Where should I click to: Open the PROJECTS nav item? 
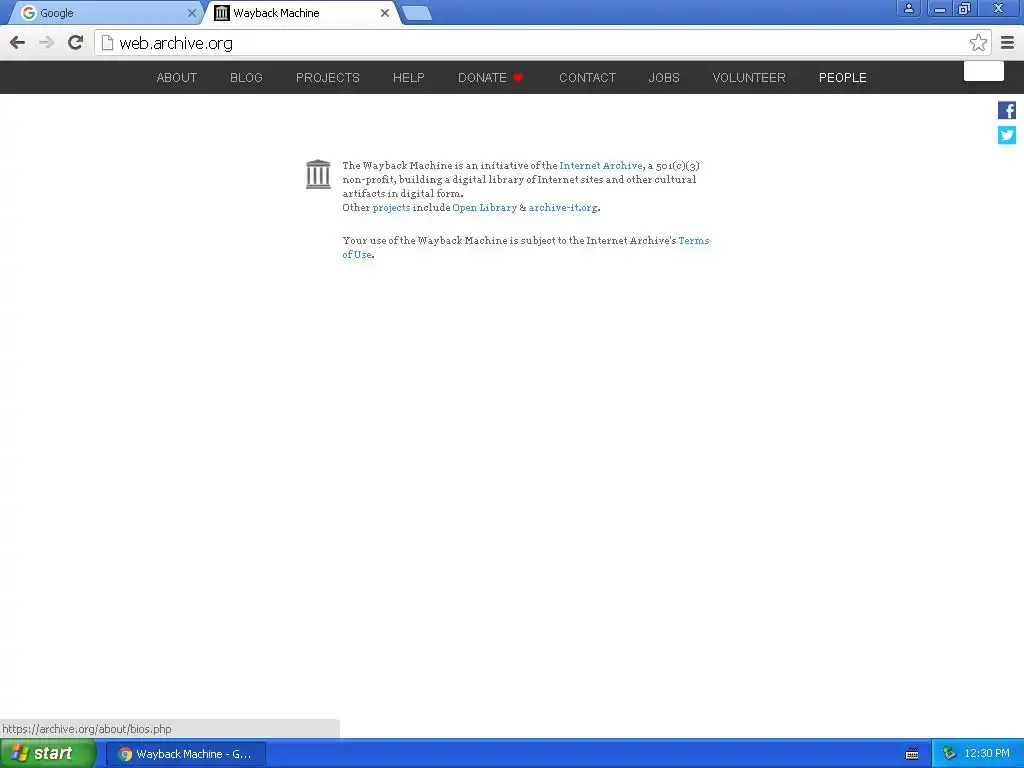click(328, 78)
